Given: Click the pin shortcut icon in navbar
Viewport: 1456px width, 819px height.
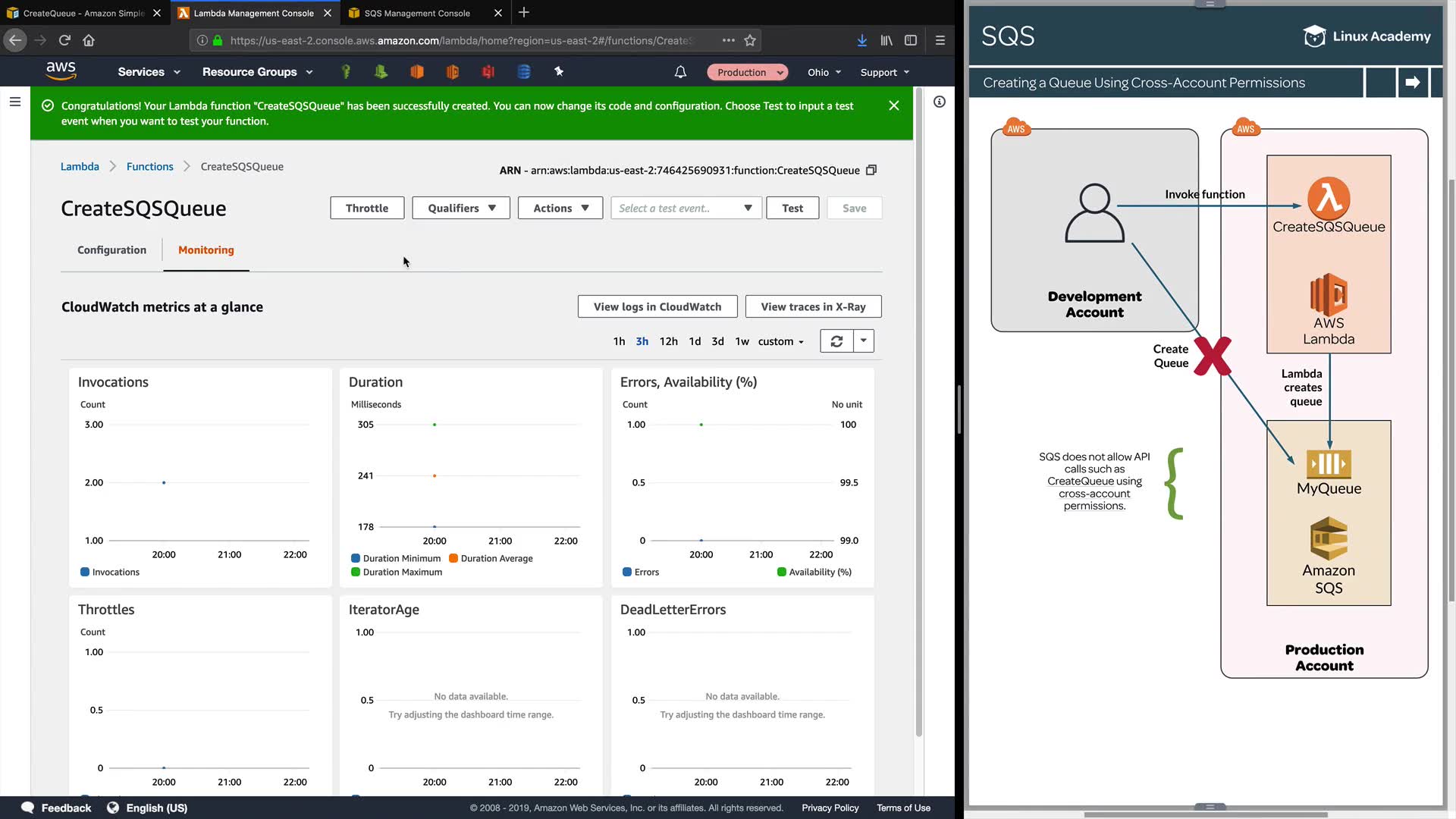Looking at the screenshot, I should [559, 71].
